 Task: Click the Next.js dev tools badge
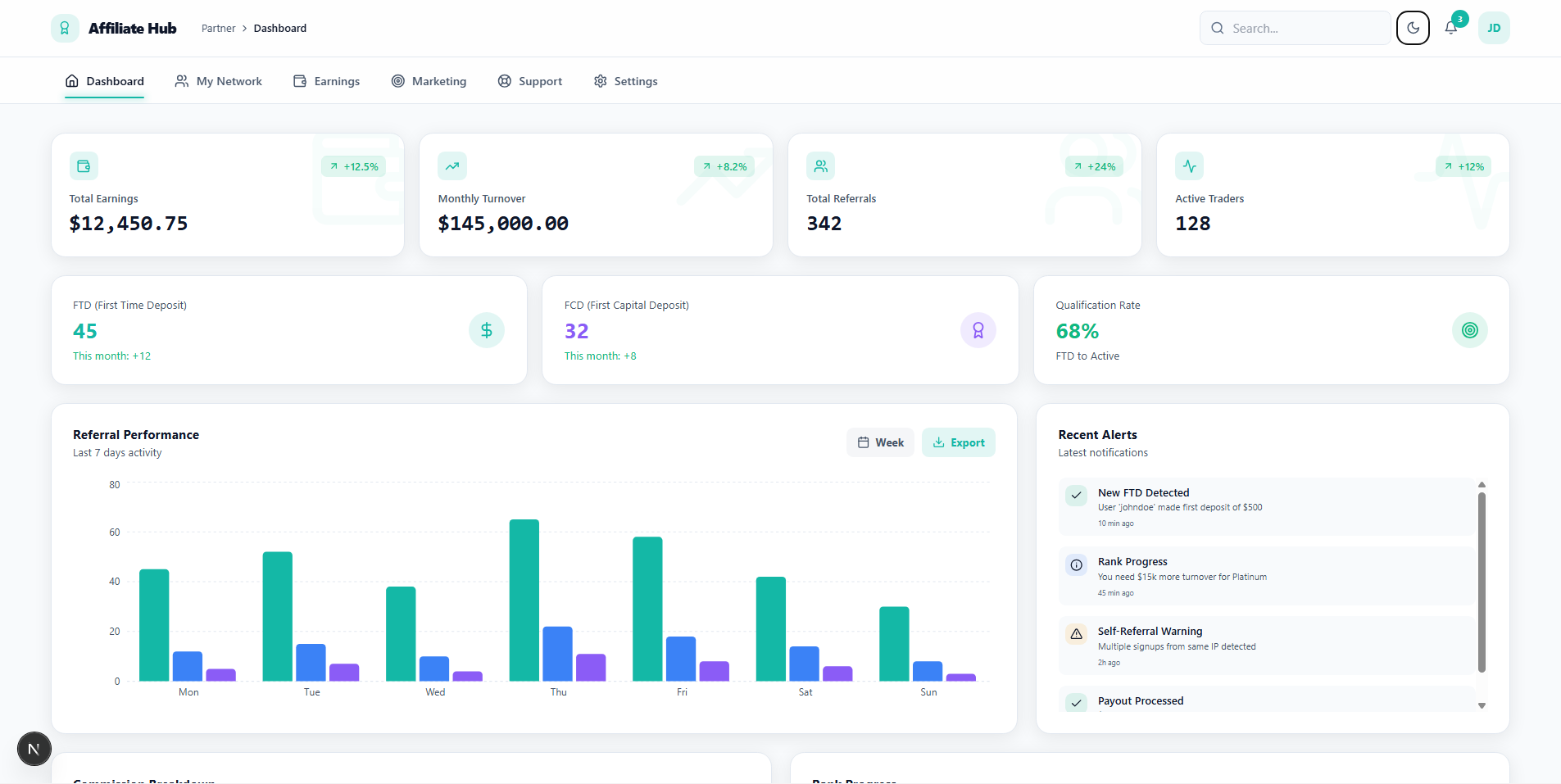[x=34, y=749]
